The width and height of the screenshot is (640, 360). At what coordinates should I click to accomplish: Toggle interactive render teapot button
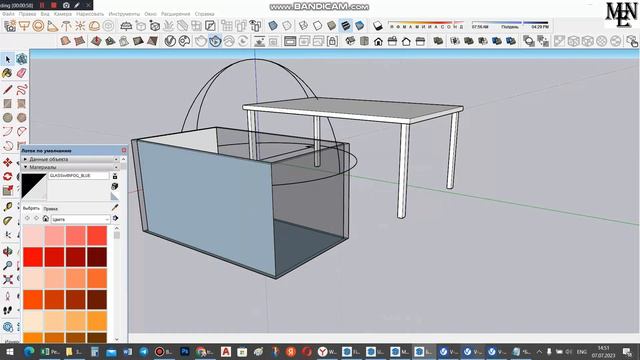coord(215,41)
